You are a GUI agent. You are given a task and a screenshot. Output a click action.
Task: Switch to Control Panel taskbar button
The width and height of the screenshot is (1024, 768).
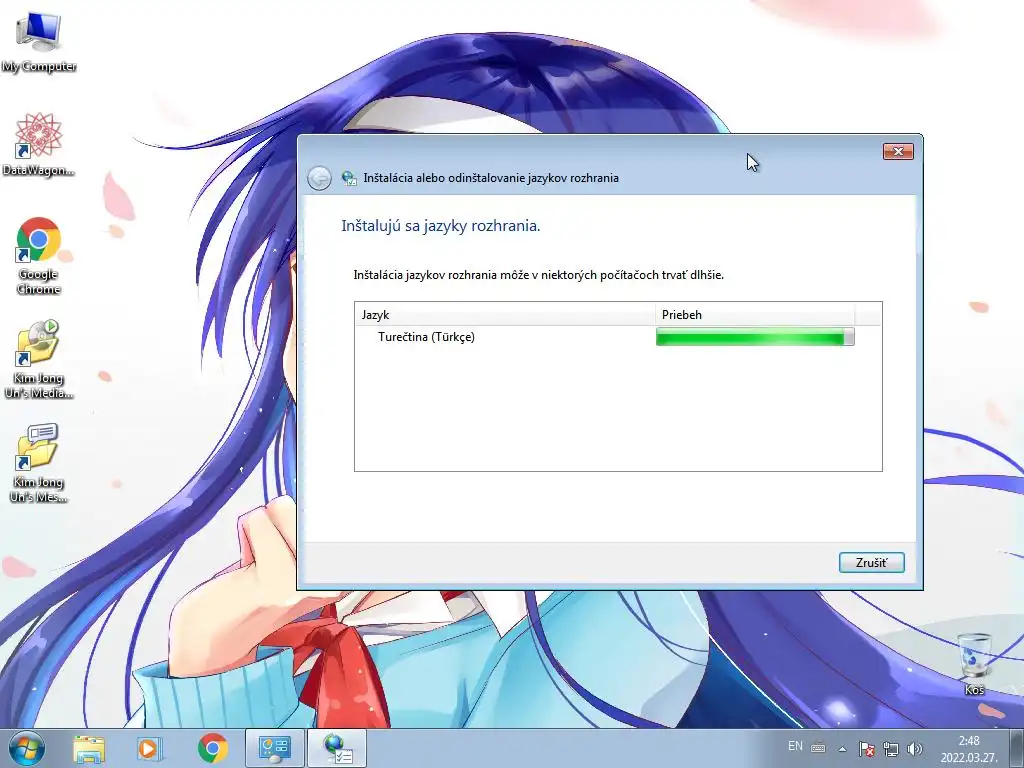point(274,748)
